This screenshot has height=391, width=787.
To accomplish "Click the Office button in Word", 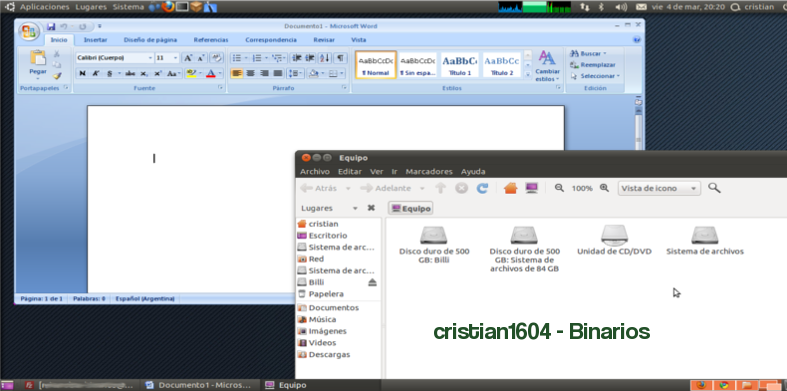I will coord(29,32).
